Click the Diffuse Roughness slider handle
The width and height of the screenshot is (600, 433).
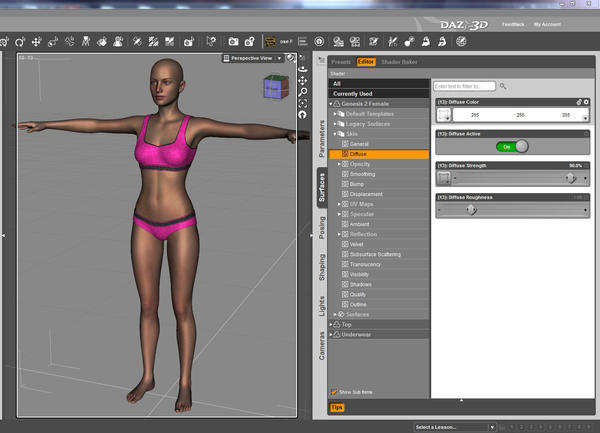[471, 210]
